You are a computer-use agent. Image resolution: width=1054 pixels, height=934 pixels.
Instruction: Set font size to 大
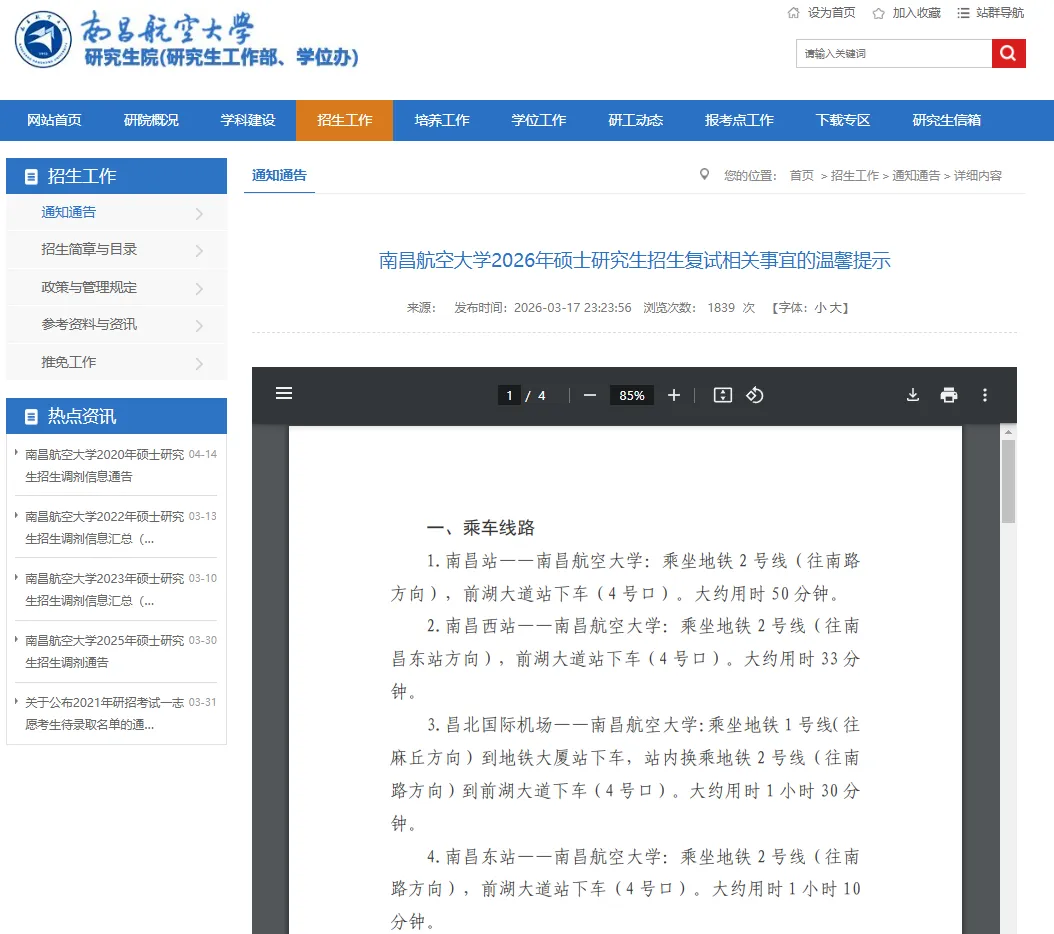(835, 308)
